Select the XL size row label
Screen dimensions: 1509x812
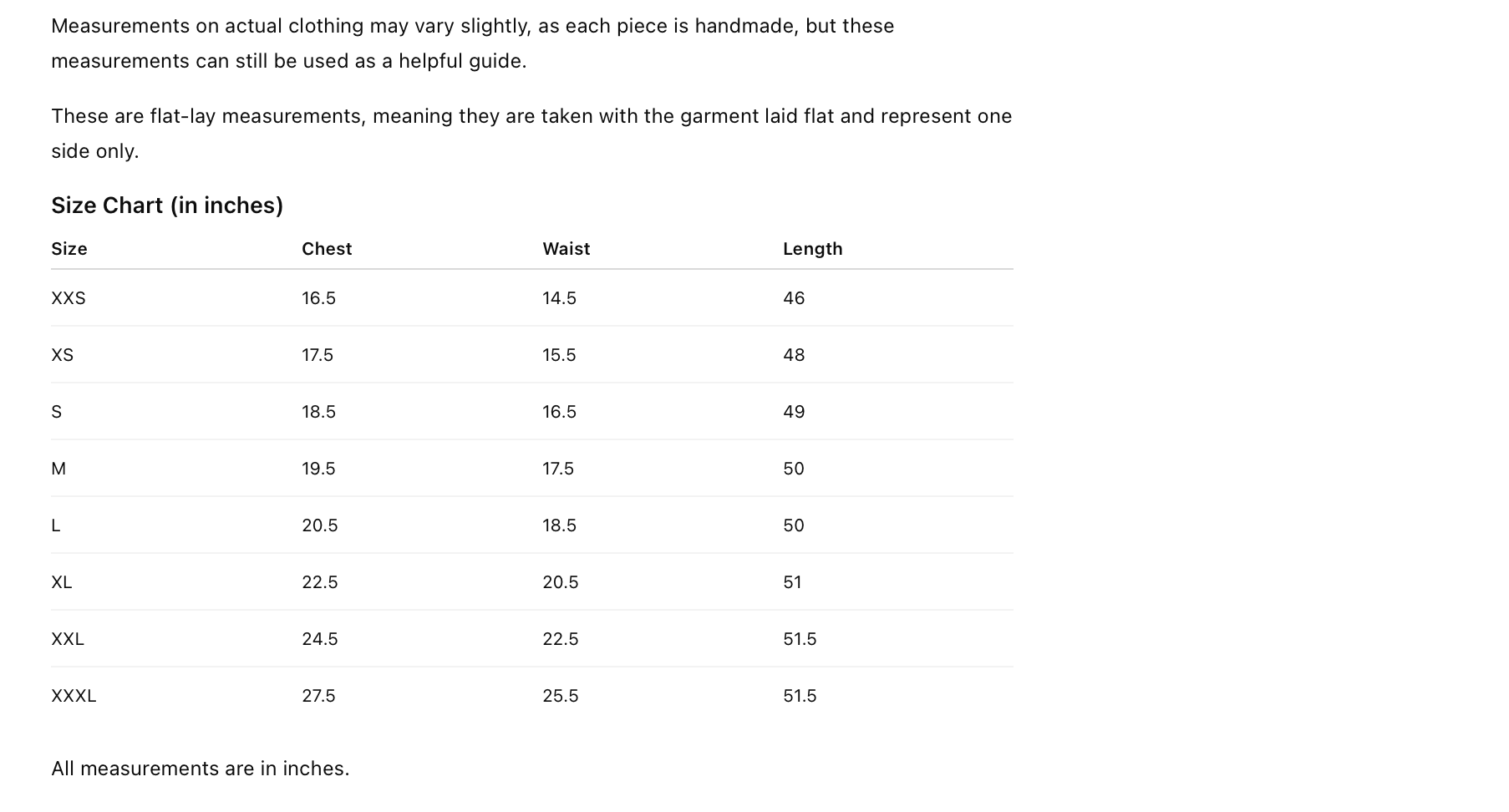[x=62, y=582]
